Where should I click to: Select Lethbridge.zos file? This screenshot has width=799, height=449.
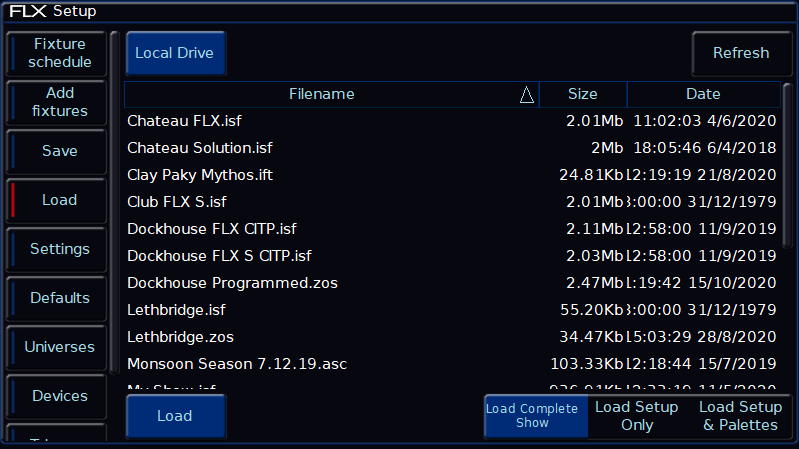451,337
